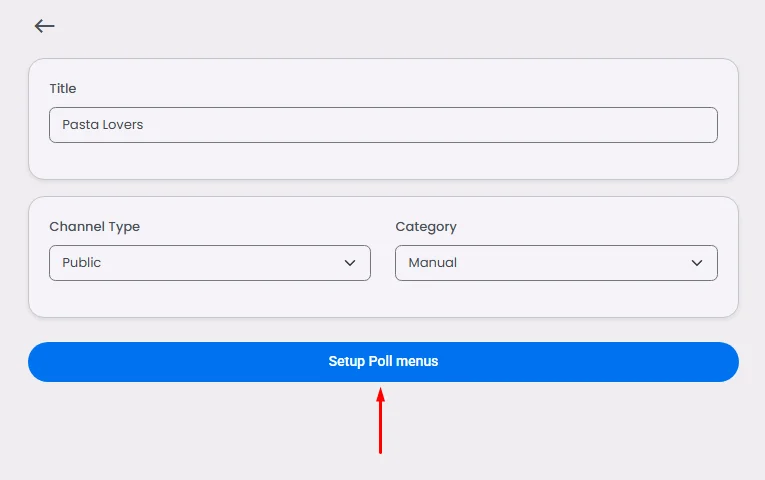Open the Channel Type dropdown
The width and height of the screenshot is (765, 480).
click(209, 263)
